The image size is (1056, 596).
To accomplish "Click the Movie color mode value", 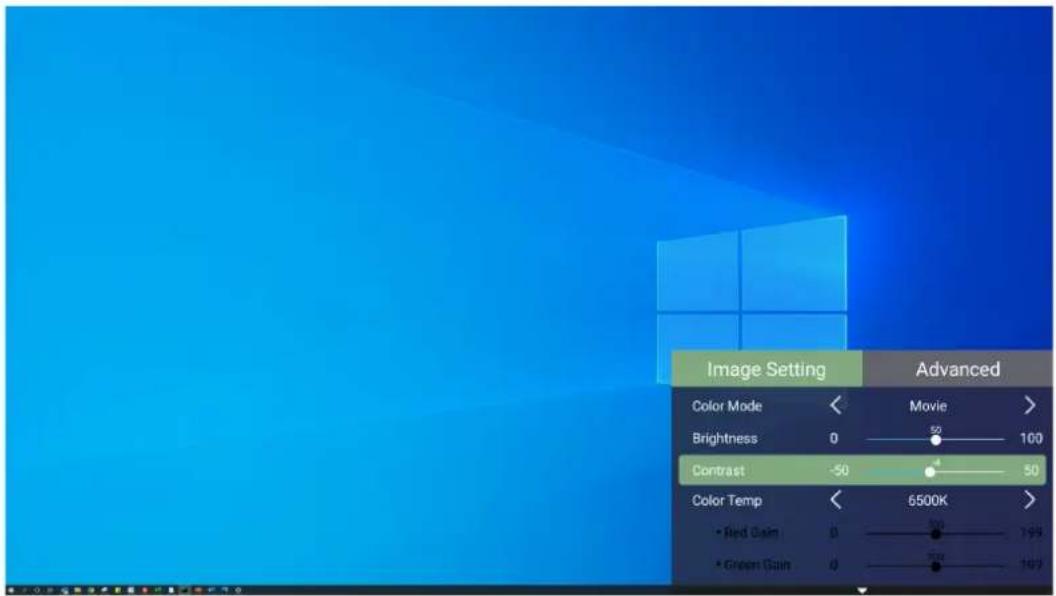I will pos(928,406).
